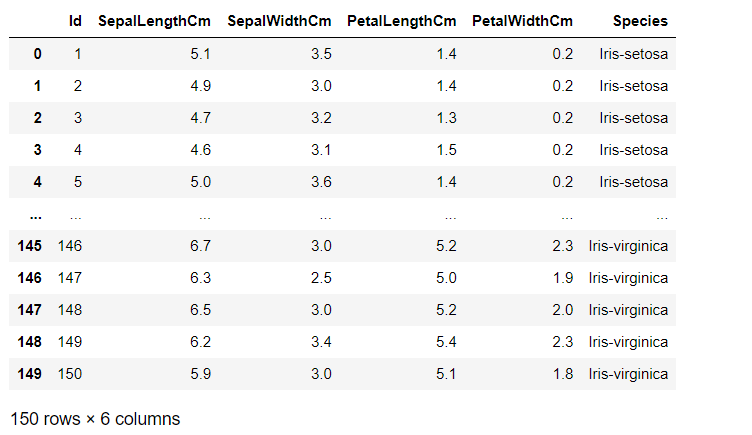Screen dimensions: 752x435
Task: Select Id value 146 cell
Action: click(70, 246)
